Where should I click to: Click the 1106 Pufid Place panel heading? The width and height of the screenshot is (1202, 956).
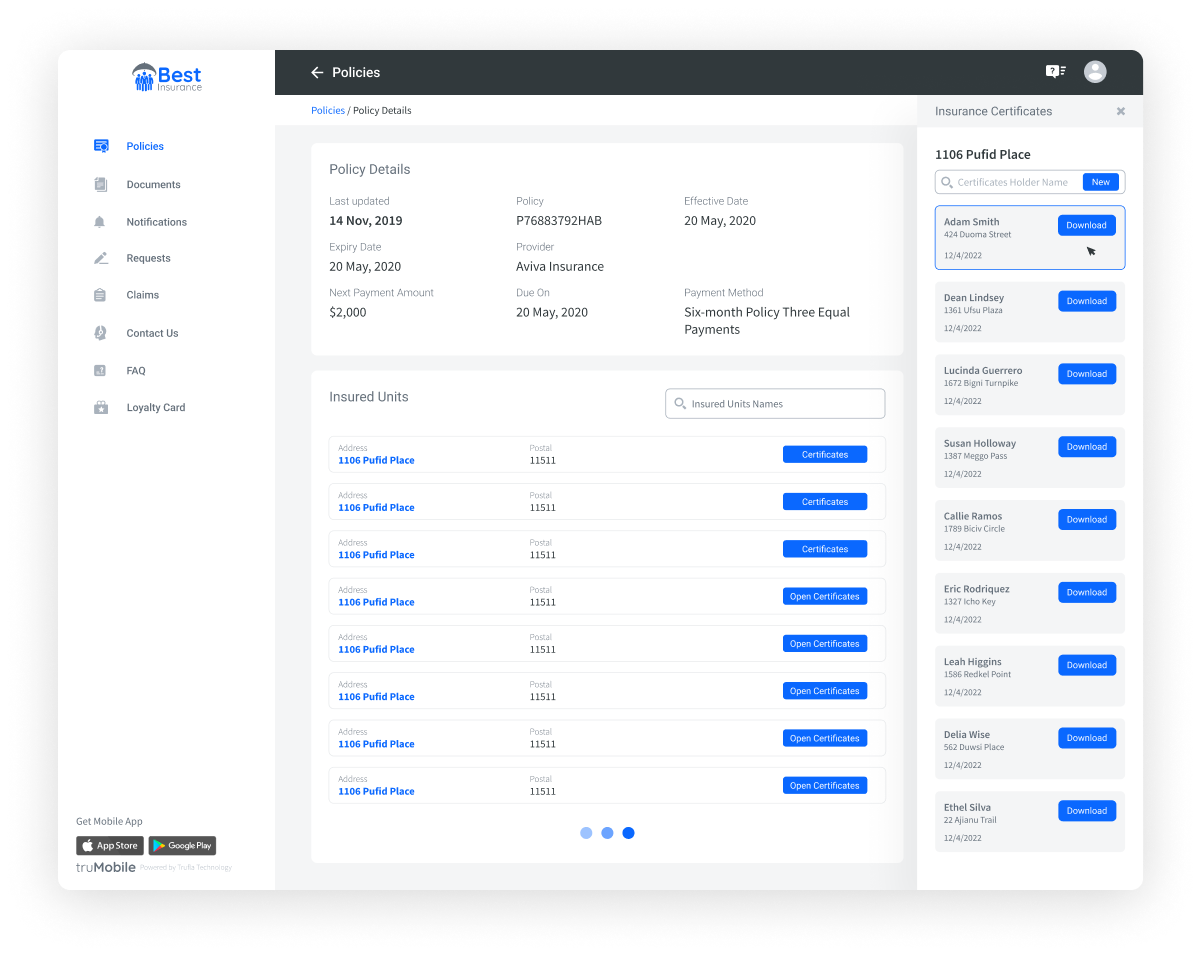(x=982, y=155)
